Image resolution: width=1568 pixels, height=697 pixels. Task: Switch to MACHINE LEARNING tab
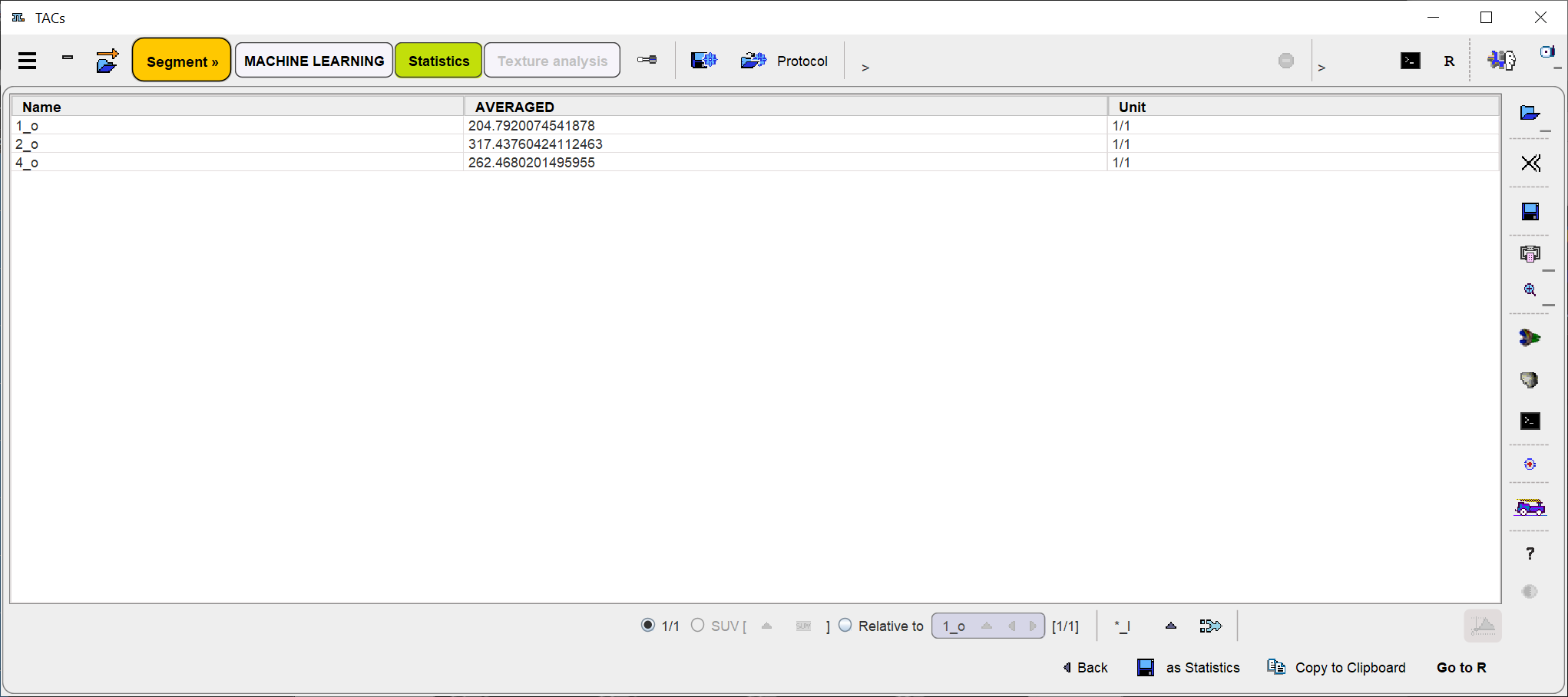point(314,61)
